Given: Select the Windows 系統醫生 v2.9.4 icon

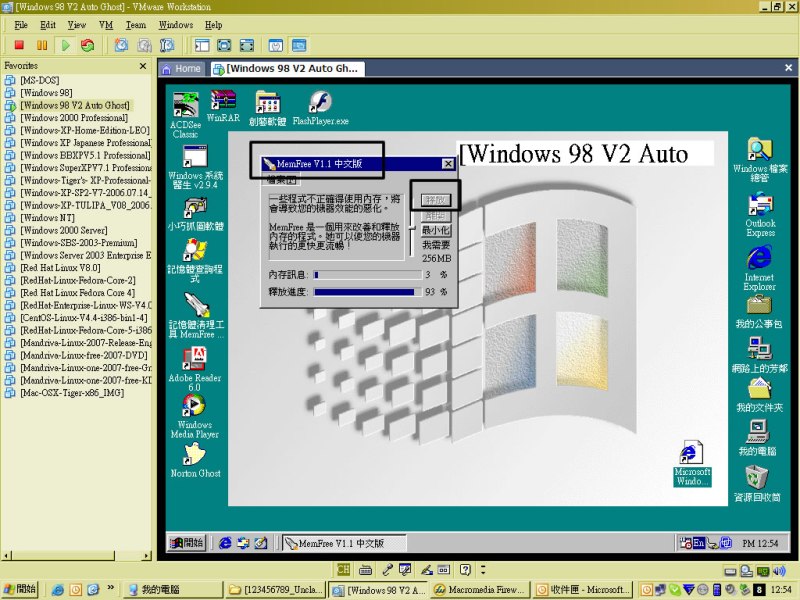Looking at the screenshot, I should tap(195, 167).
